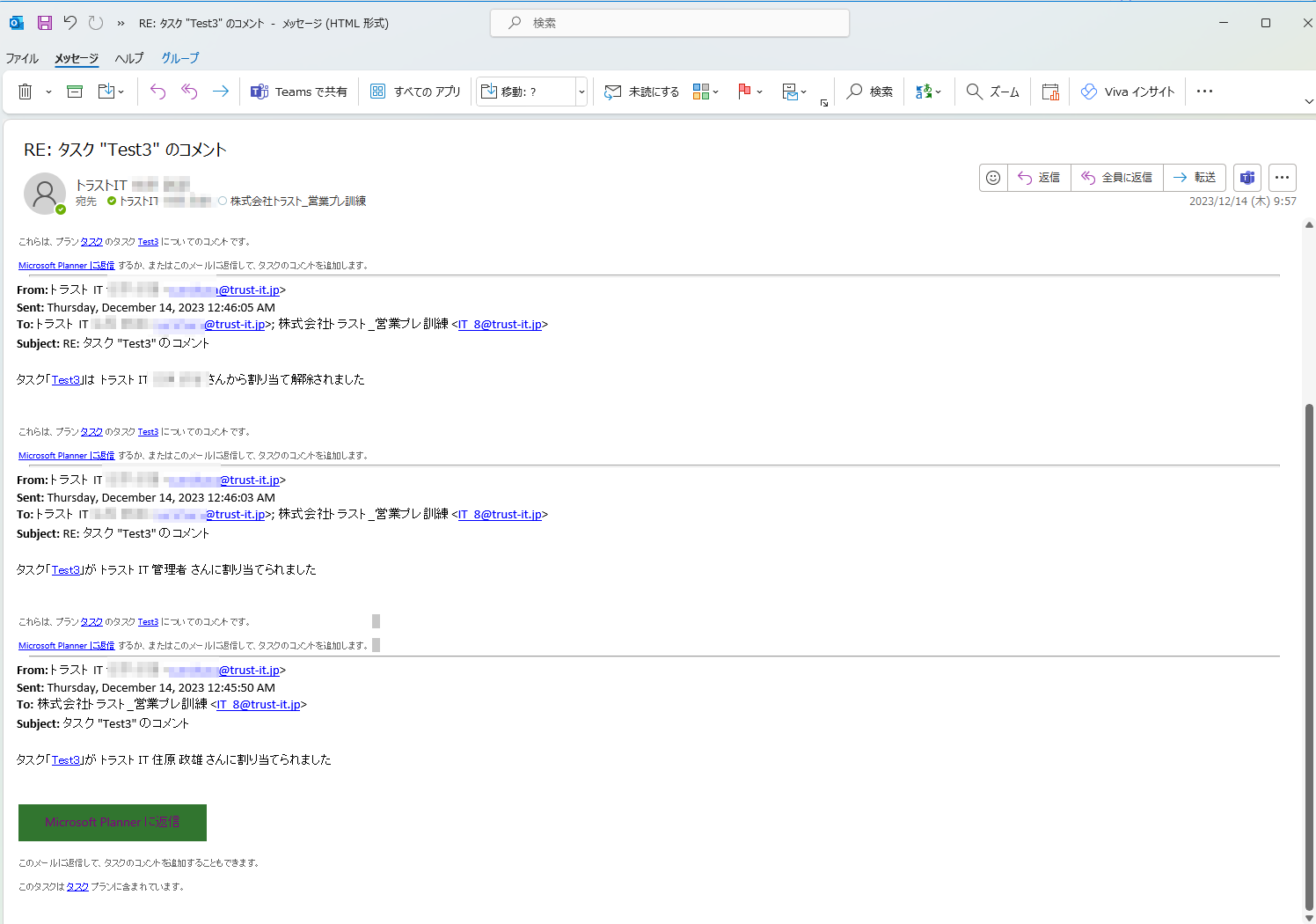1316x924 pixels.
Task: Click the Sent 12:46:05 AM timestamp line
Action: 146,308
